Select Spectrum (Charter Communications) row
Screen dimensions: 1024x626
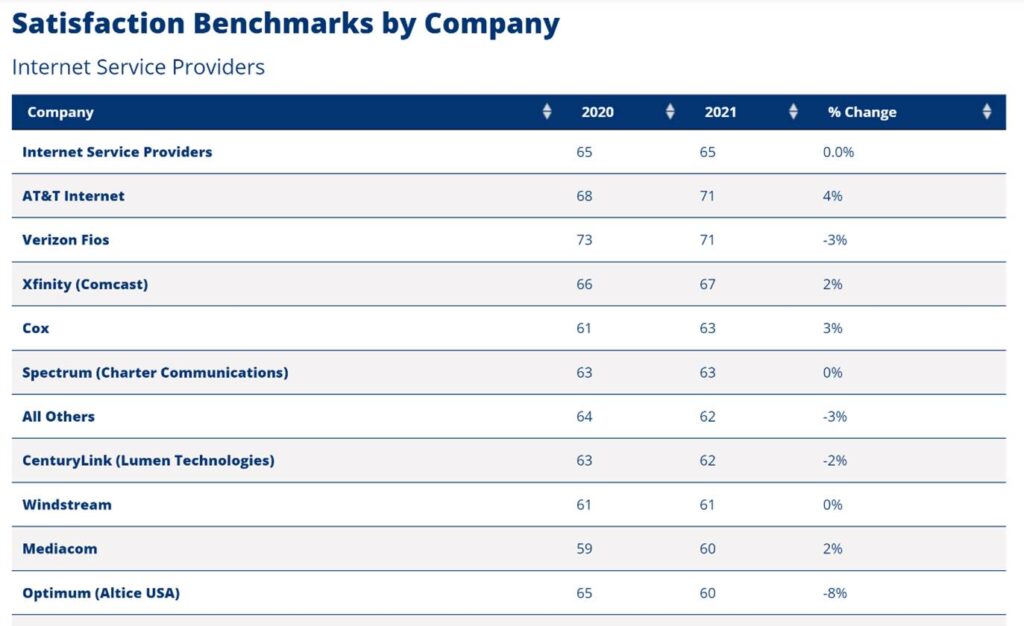coord(155,372)
